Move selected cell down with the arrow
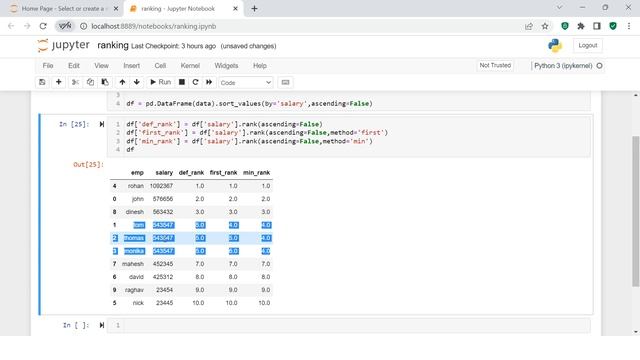This screenshot has width=640, height=360. click(x=137, y=82)
